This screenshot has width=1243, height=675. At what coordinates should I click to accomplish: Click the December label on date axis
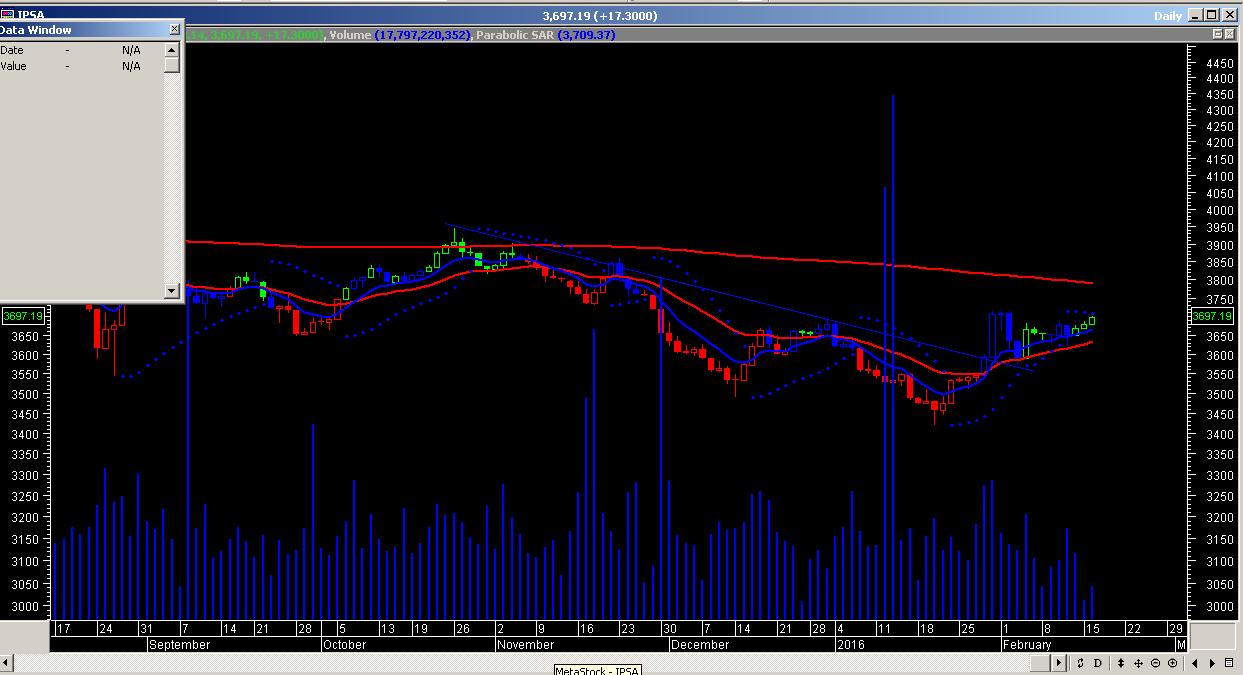(700, 645)
